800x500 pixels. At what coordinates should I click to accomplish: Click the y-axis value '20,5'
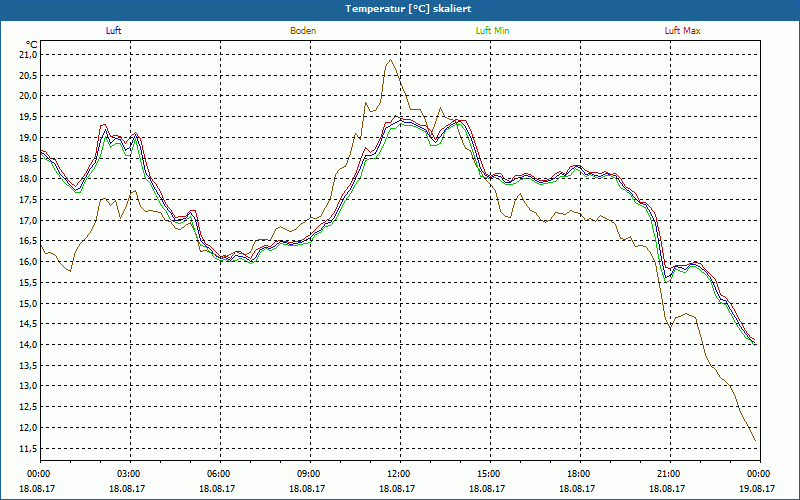pos(29,76)
